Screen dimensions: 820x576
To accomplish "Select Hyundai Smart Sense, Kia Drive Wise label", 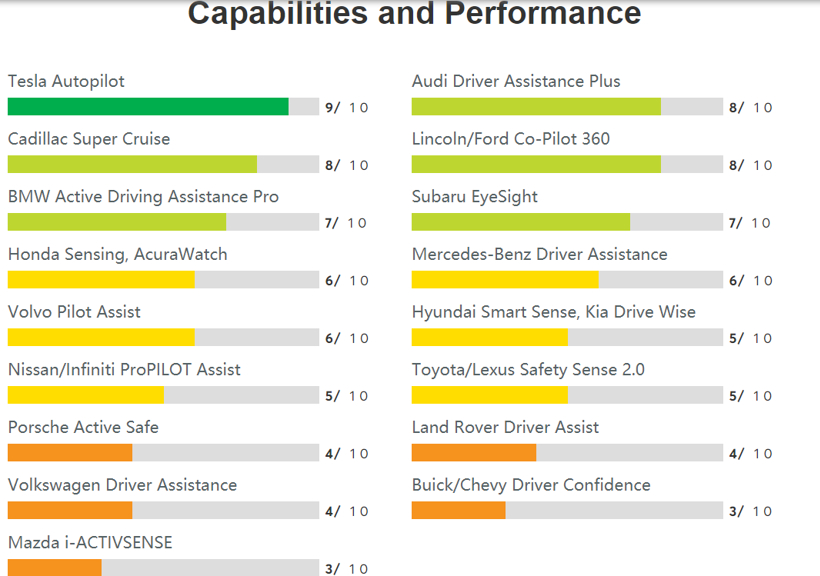I will click(x=554, y=312).
